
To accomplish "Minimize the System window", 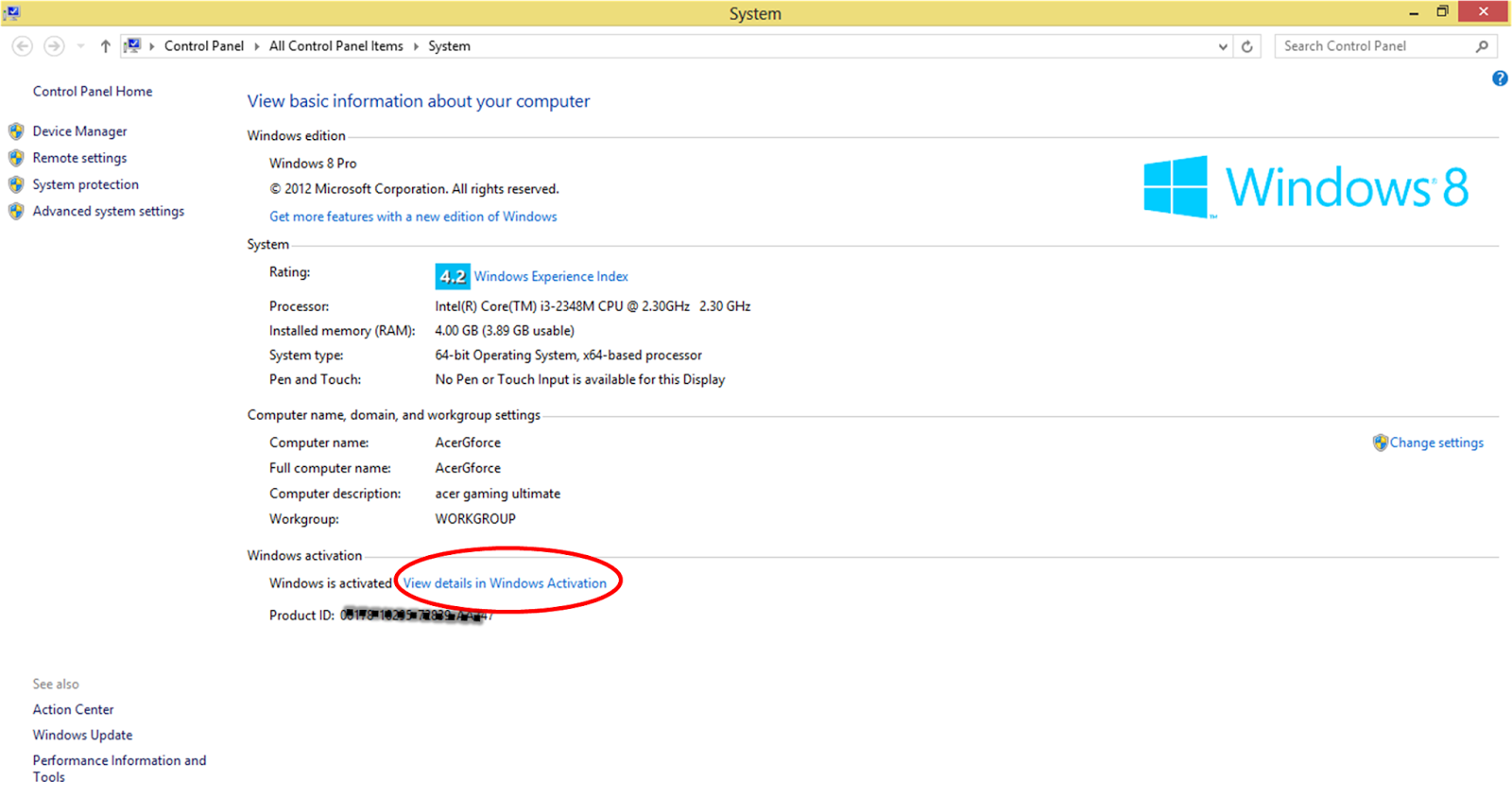I will pos(1414,12).
